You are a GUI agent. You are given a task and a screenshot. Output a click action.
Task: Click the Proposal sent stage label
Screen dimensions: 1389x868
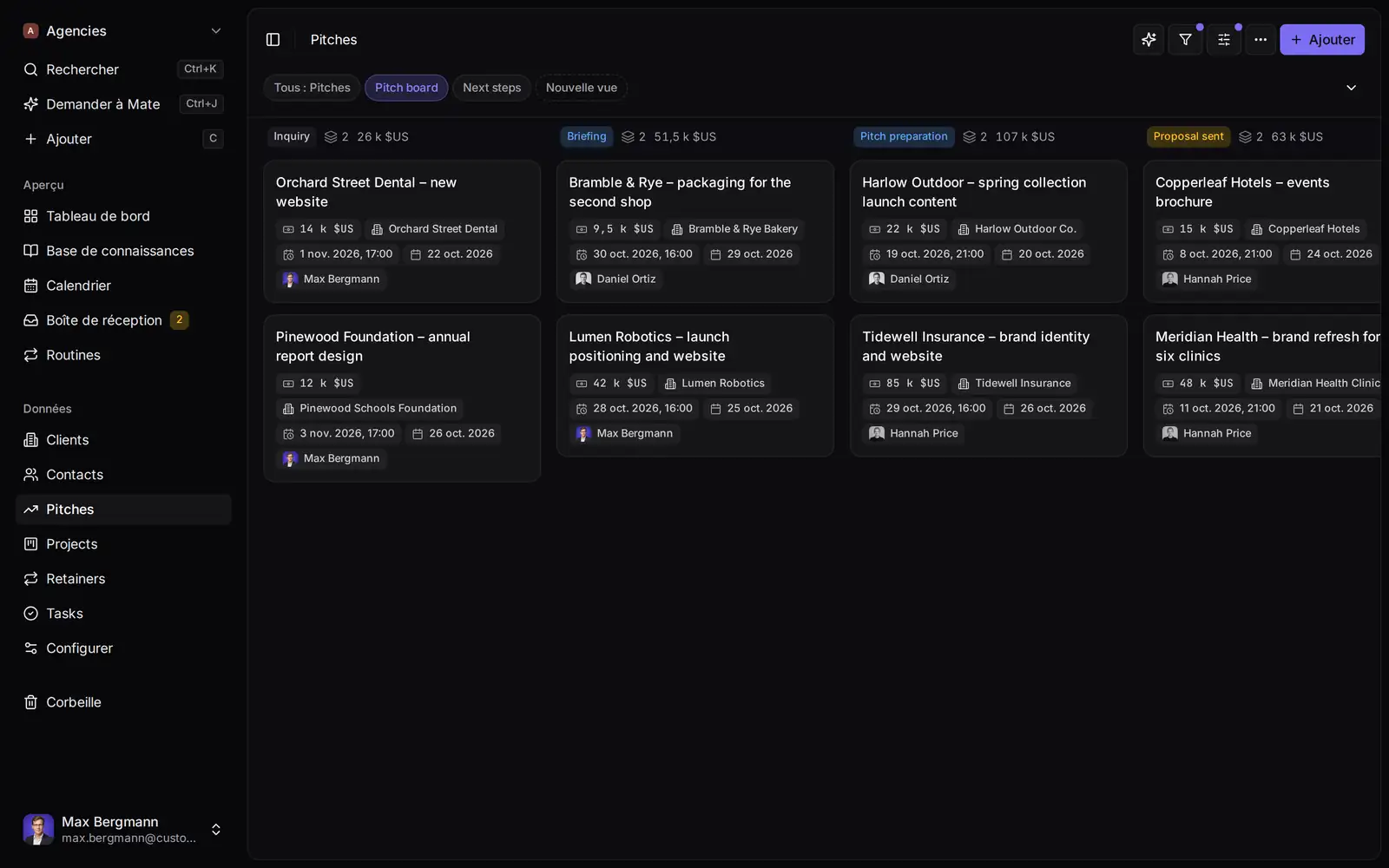1188,136
